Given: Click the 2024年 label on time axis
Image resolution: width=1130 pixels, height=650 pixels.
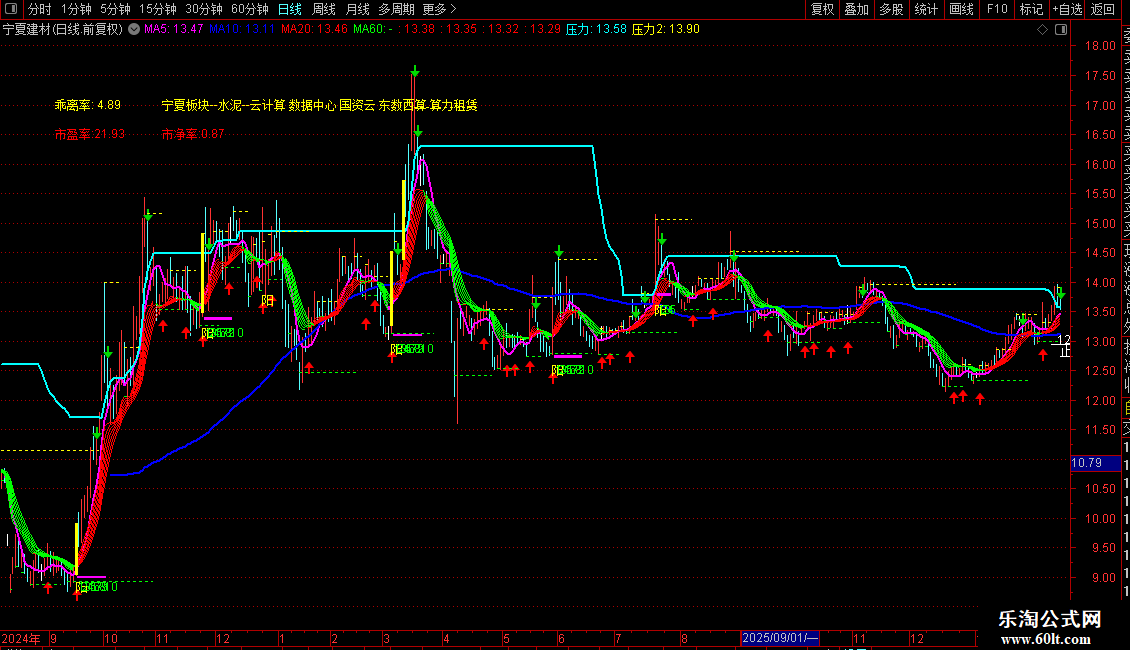Looking at the screenshot, I should tap(21, 638).
